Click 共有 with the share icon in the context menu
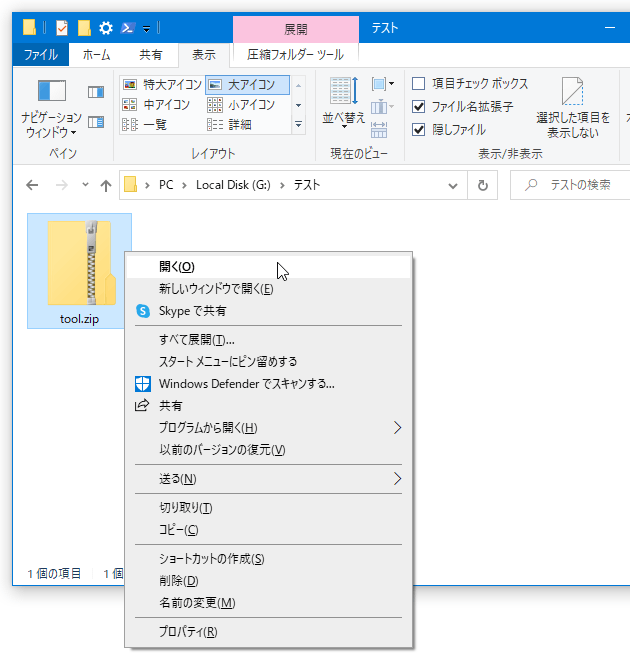 tap(268, 406)
